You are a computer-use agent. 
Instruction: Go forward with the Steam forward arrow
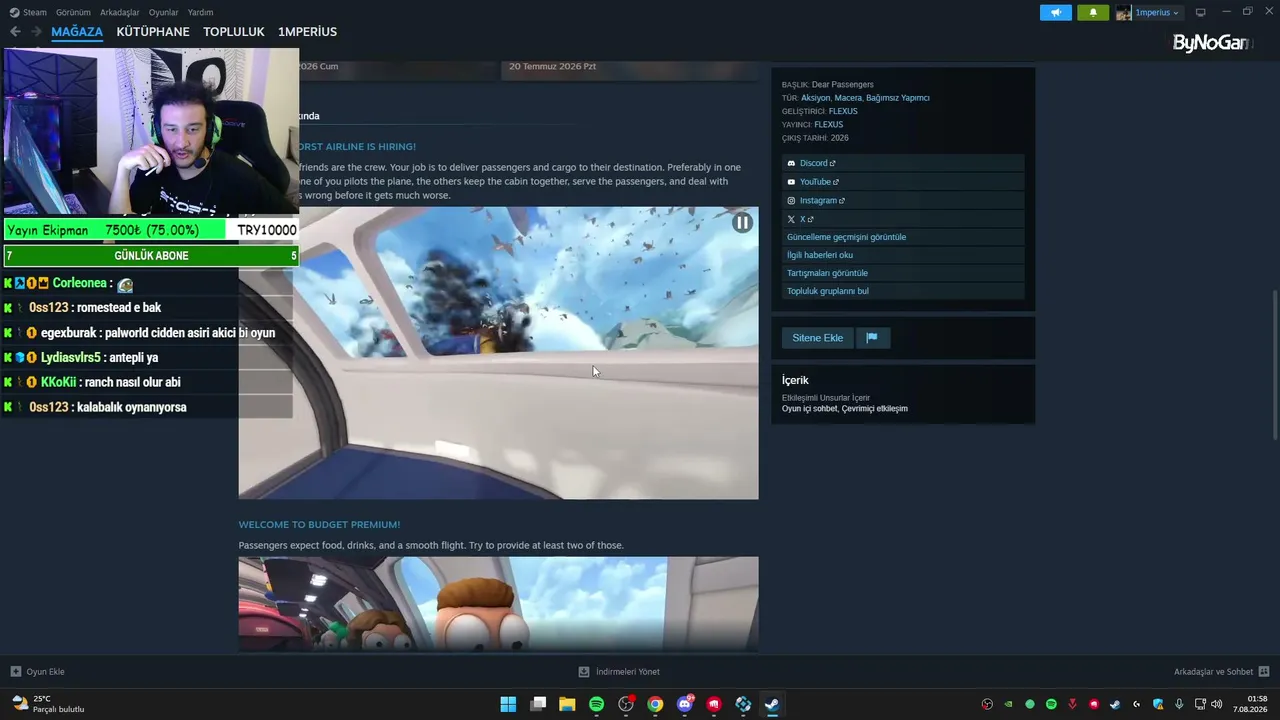(36, 32)
